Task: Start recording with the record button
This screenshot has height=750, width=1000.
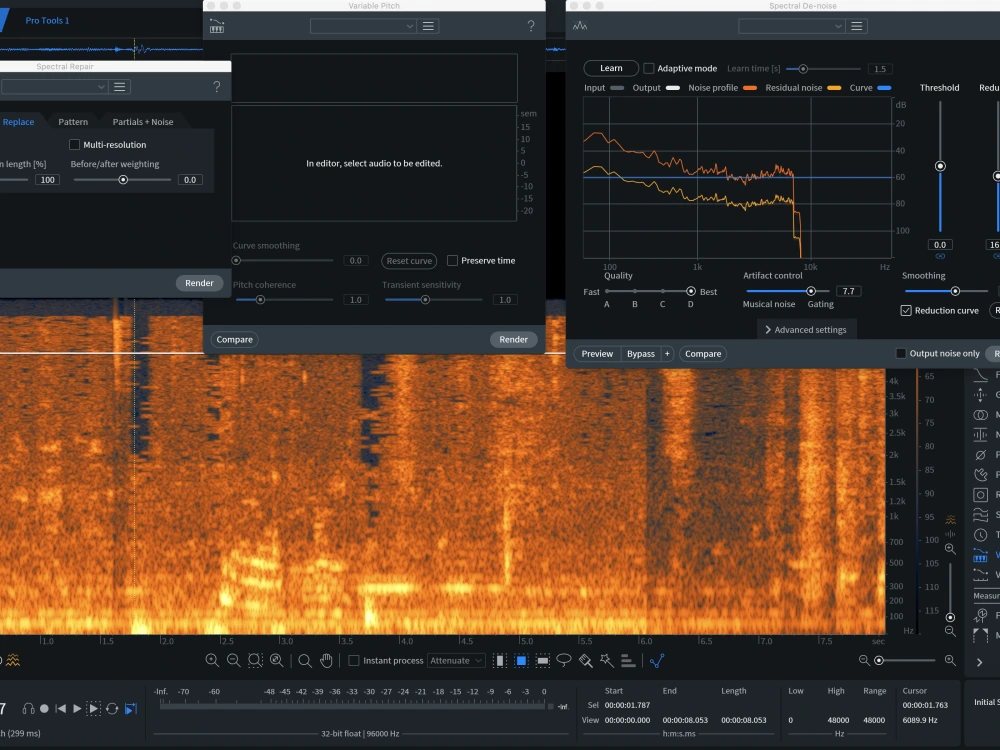Action: tap(44, 709)
